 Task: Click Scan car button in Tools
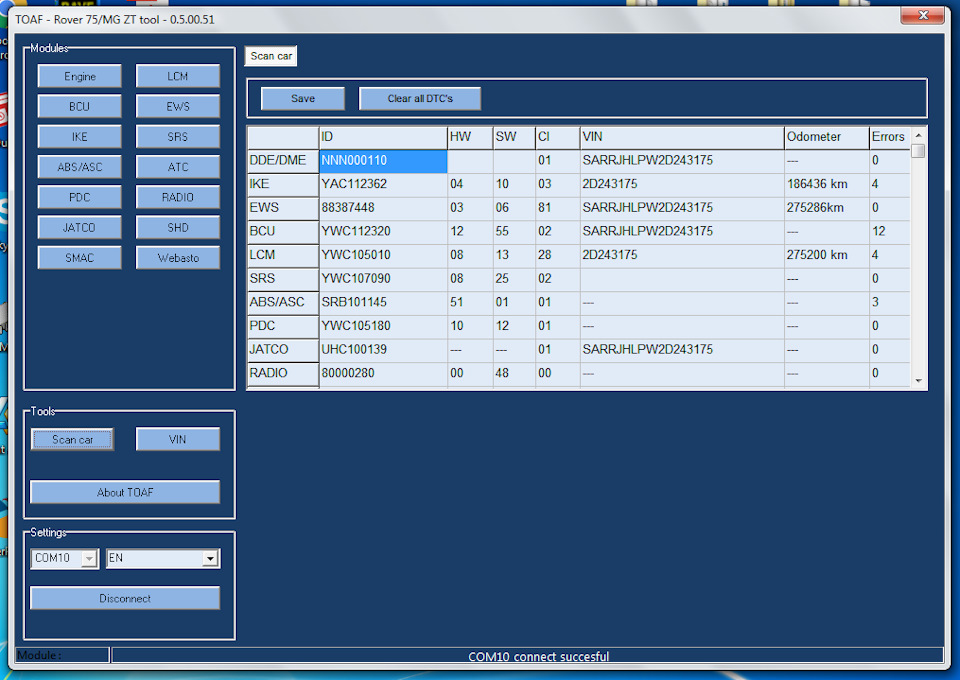tap(72, 439)
